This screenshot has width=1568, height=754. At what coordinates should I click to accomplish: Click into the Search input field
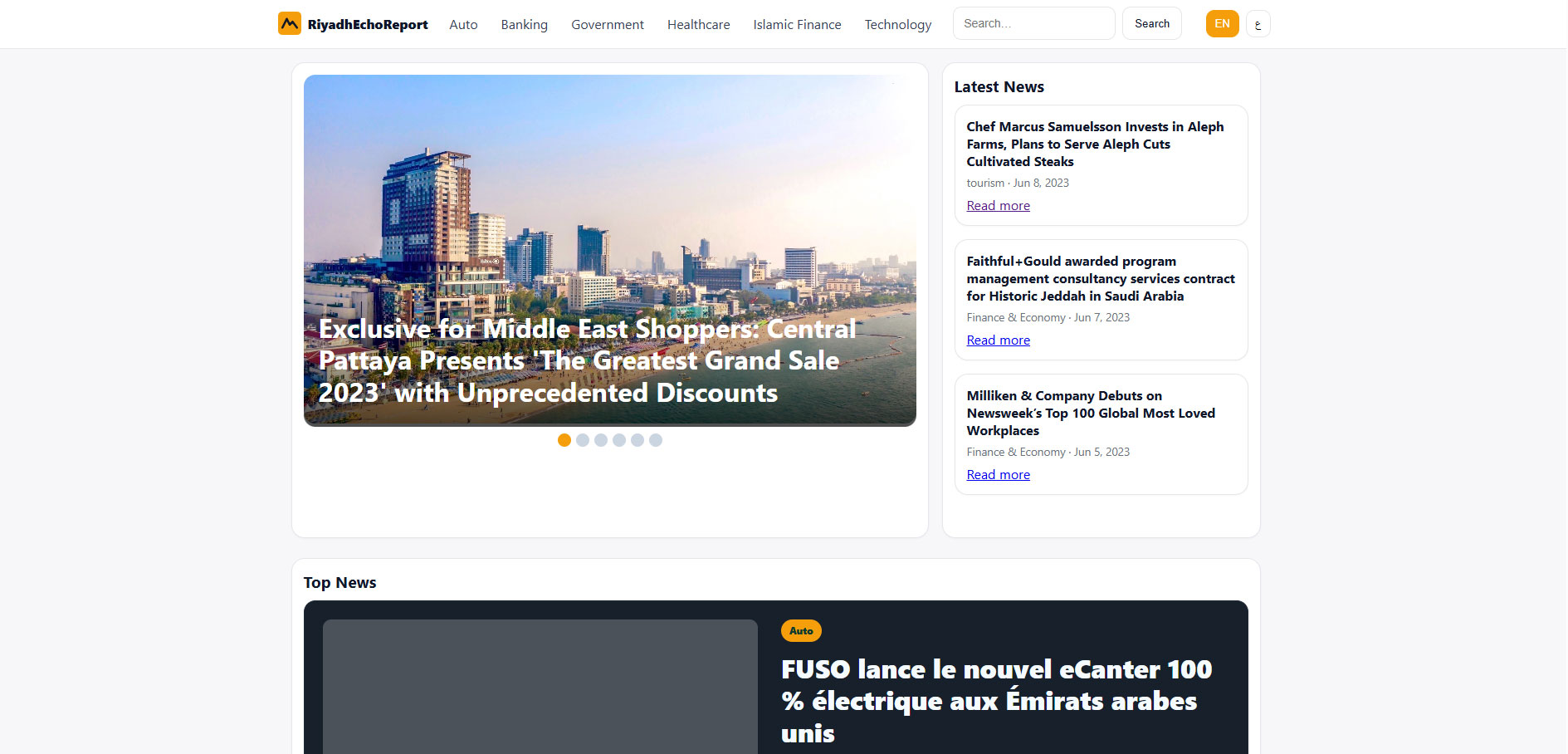point(1033,24)
